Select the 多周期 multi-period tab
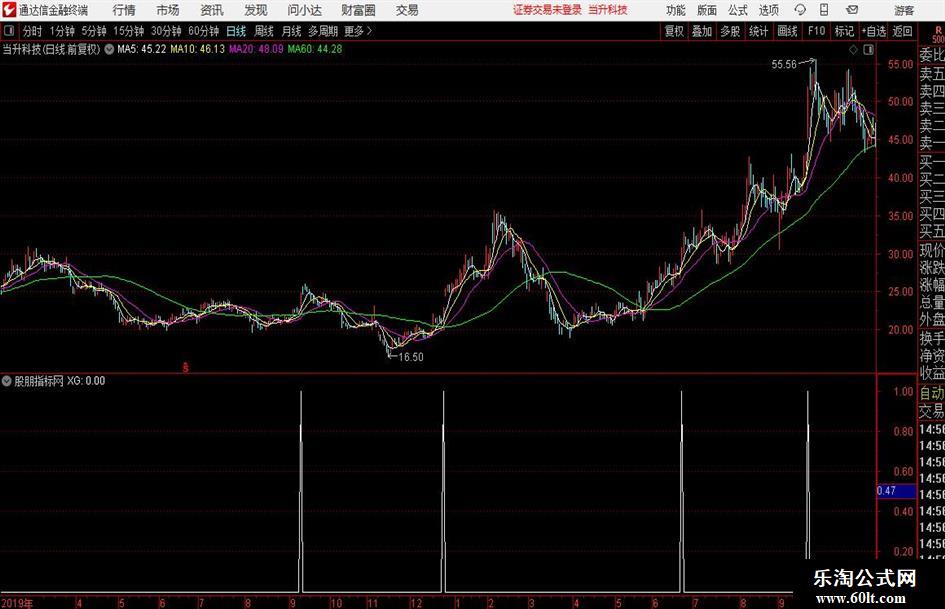Viewport: 945px width, 609px height. pos(323,31)
